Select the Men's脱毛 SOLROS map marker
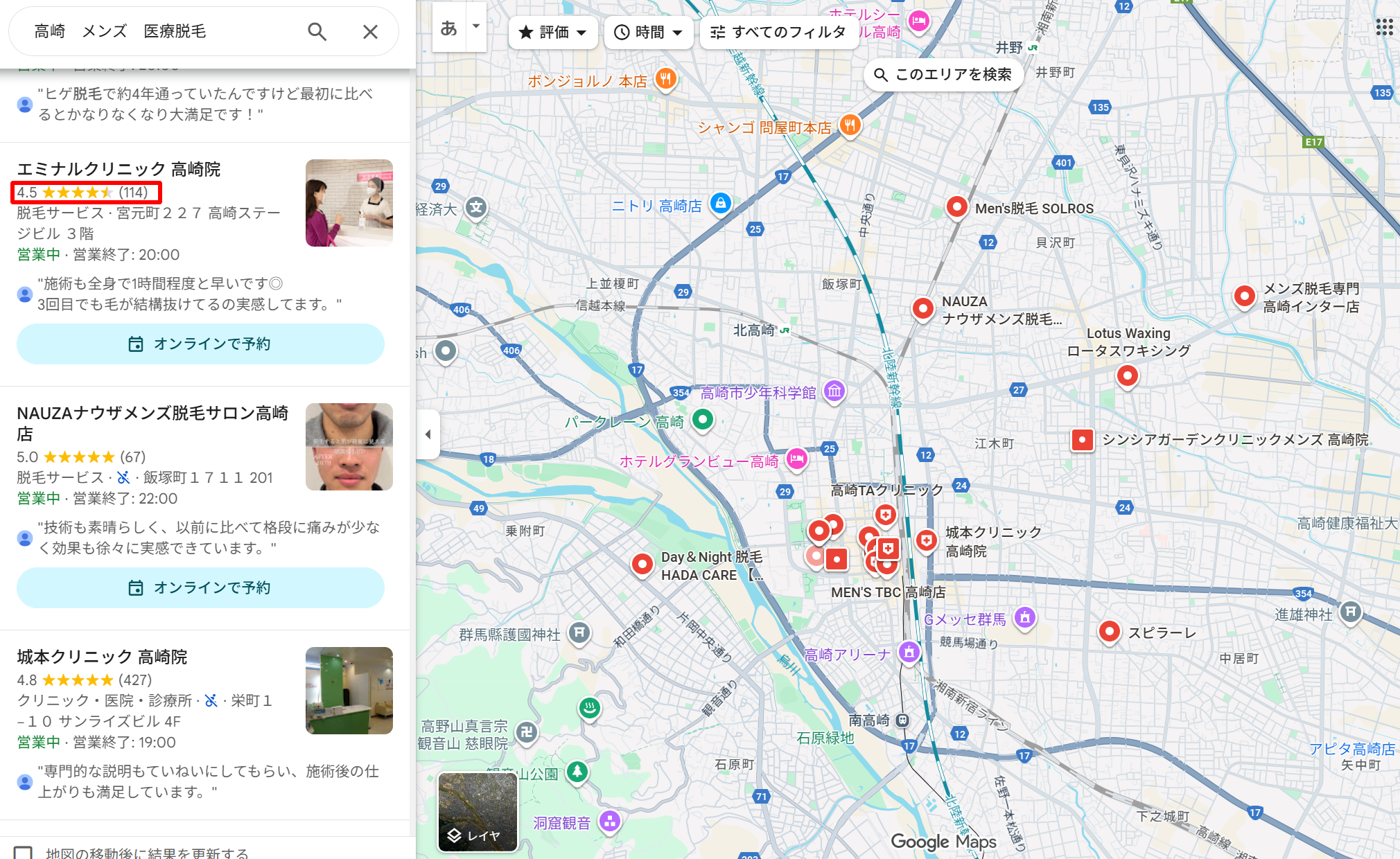 click(x=957, y=206)
